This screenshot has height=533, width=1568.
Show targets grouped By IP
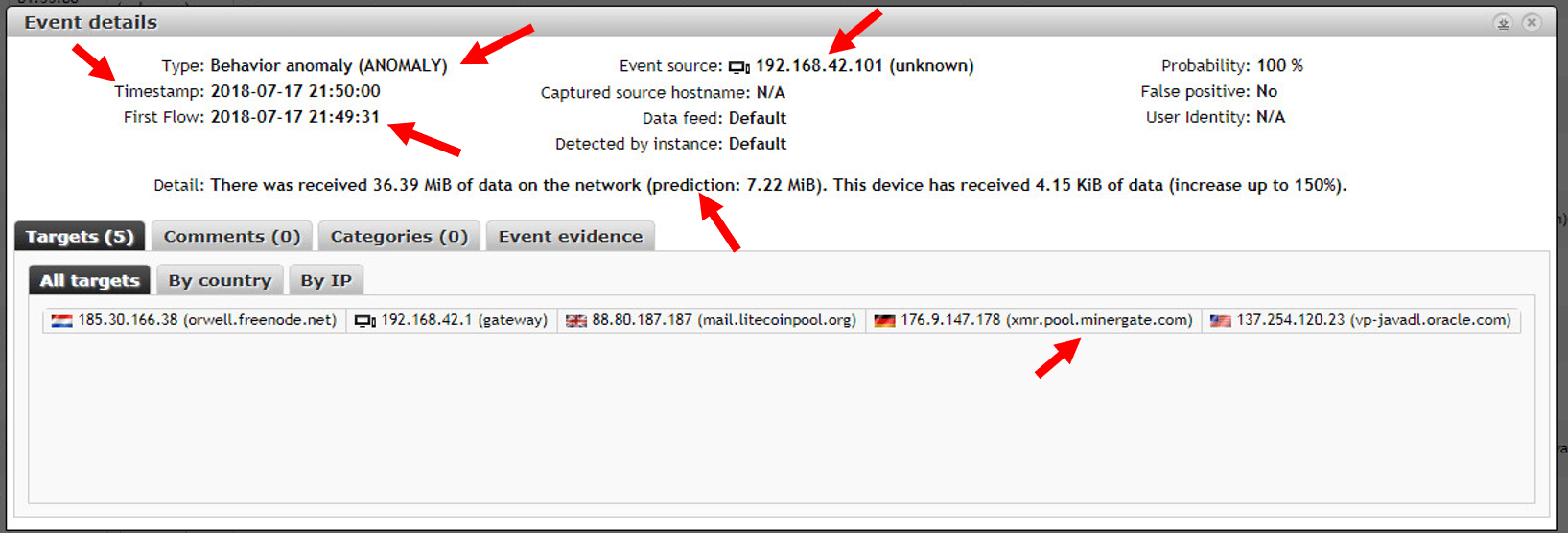click(x=326, y=280)
